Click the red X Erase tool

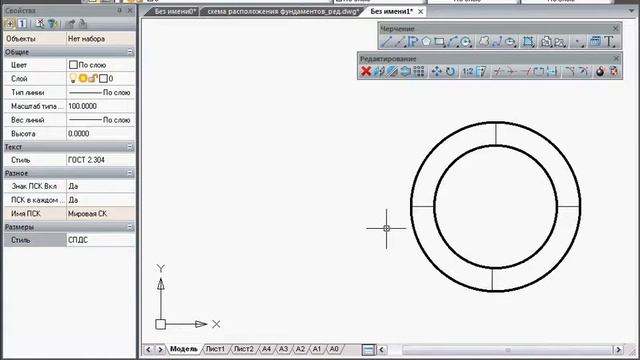click(366, 71)
